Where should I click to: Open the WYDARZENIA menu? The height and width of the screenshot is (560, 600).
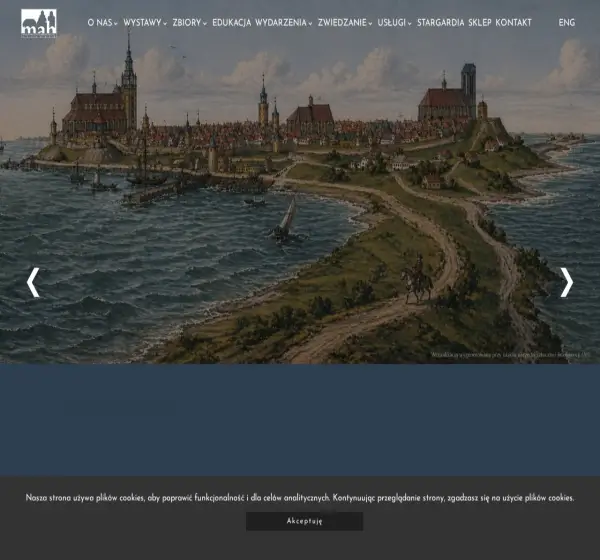(x=281, y=23)
